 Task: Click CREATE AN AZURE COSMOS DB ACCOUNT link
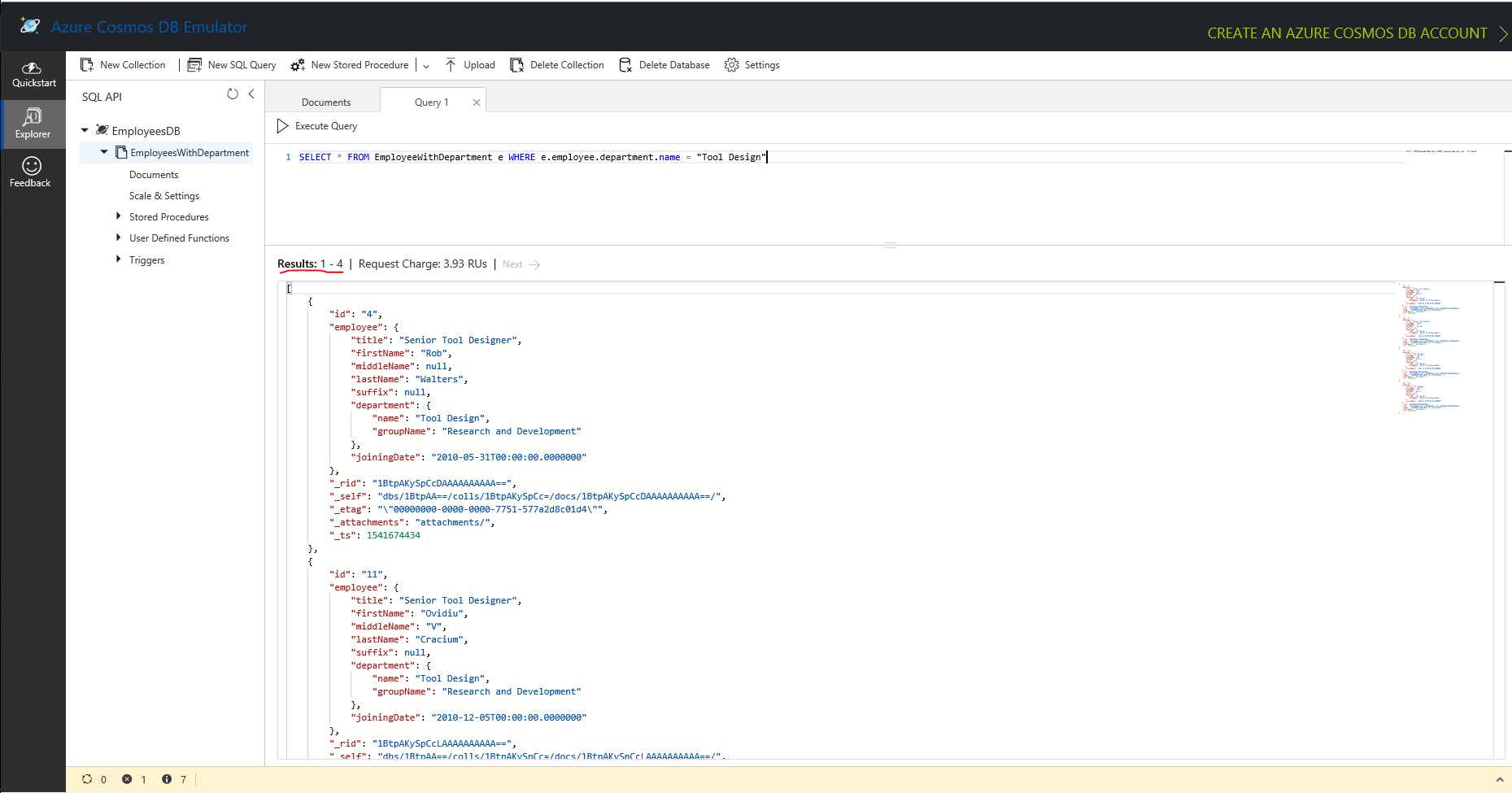(x=1347, y=33)
